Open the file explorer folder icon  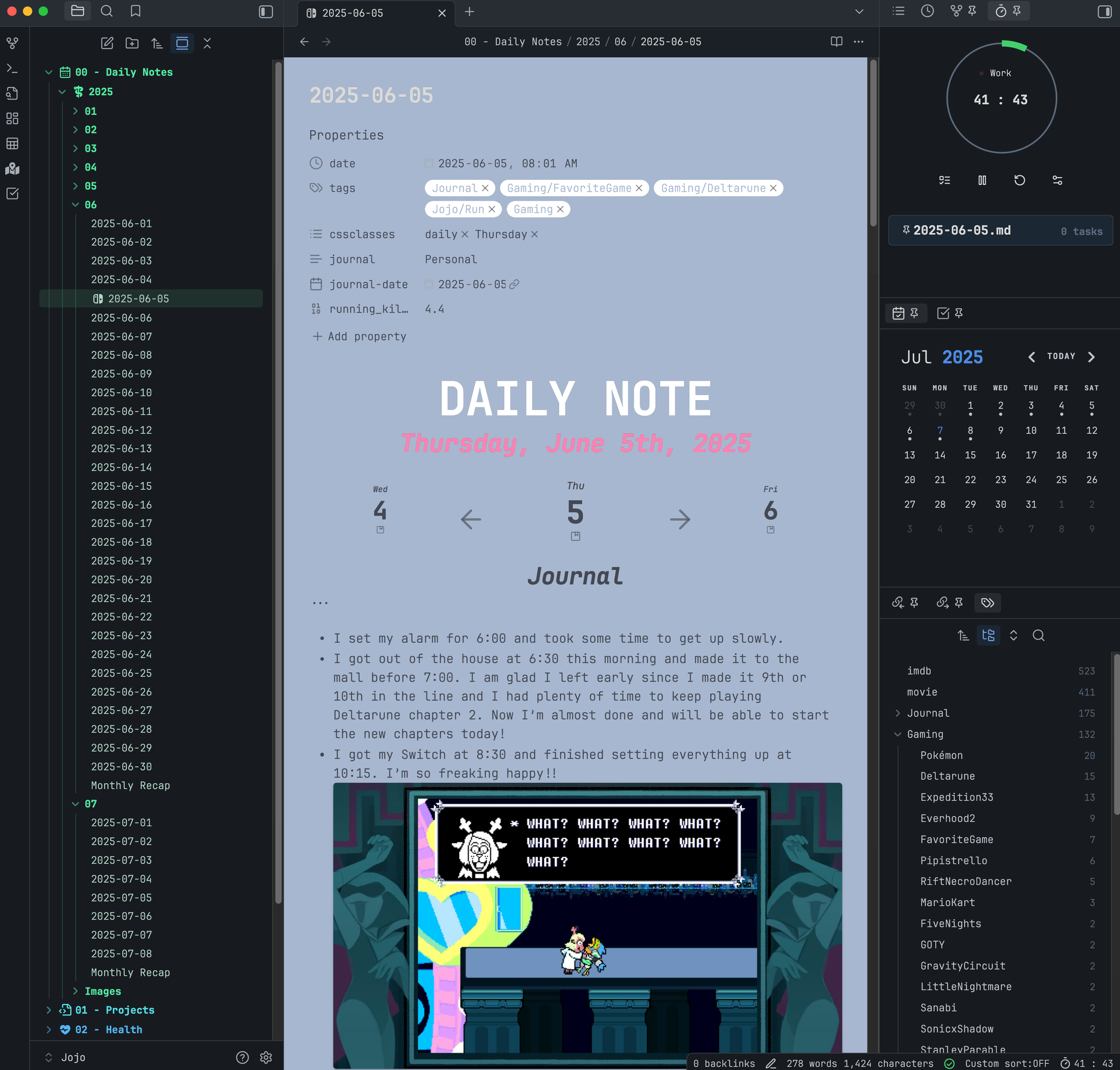pyautogui.click(x=78, y=11)
